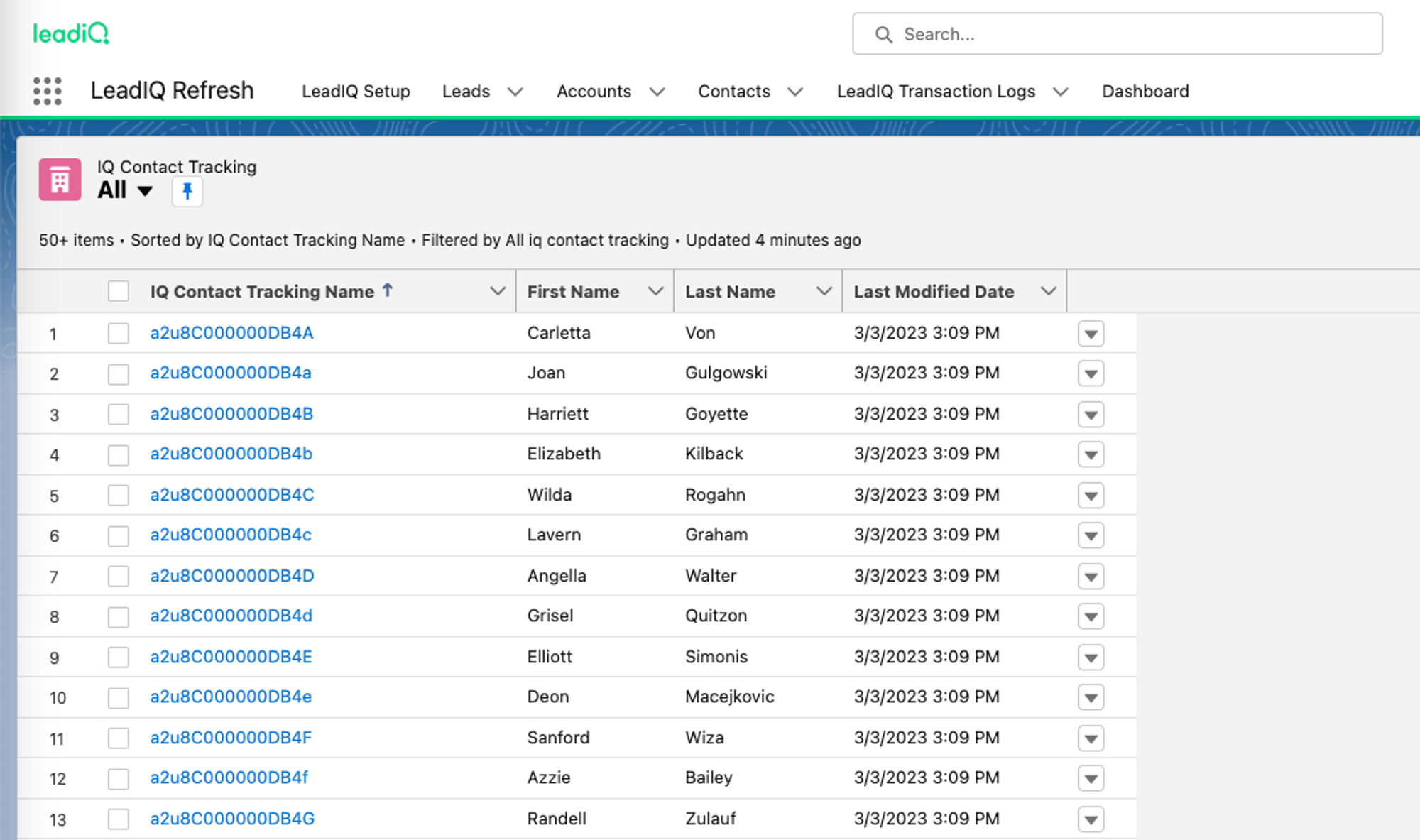This screenshot has width=1420, height=840.
Task: Check the row for Angella Walter
Action: pyautogui.click(x=119, y=576)
